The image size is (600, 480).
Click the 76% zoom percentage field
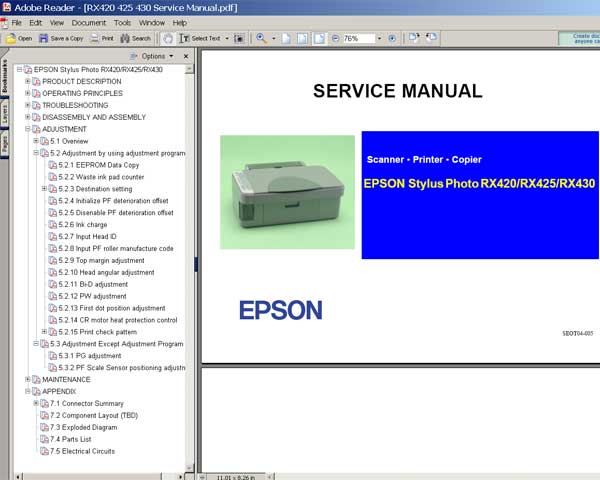pos(358,38)
